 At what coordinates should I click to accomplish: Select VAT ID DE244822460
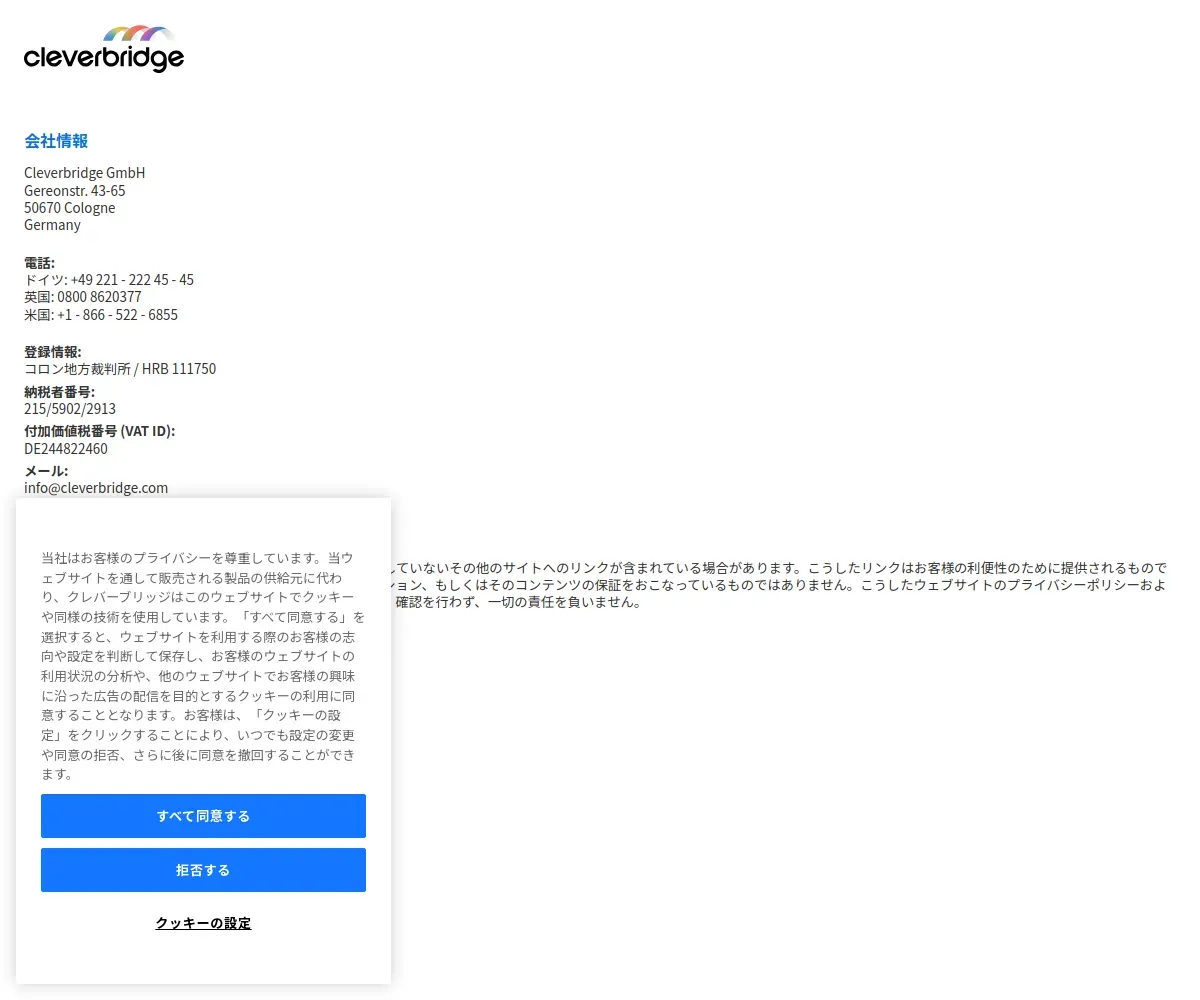(x=66, y=449)
